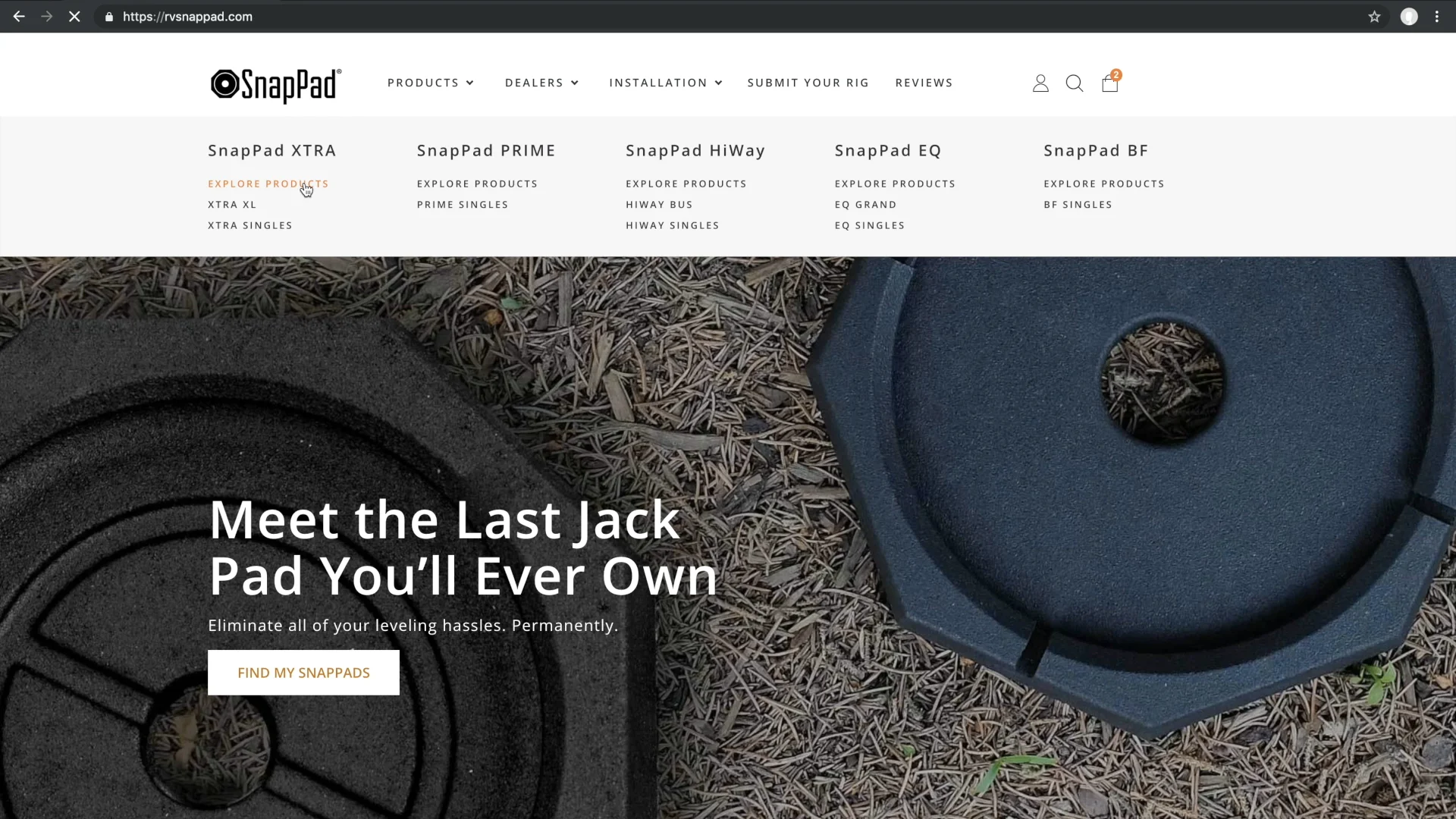Open browser three-dot menu
1456x819 pixels.
[x=1437, y=17]
